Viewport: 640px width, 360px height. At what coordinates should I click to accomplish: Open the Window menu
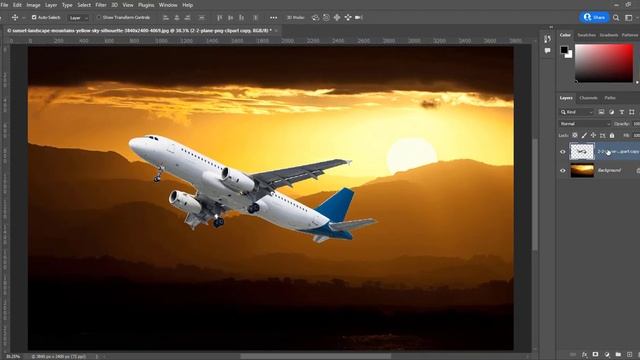pos(168,5)
